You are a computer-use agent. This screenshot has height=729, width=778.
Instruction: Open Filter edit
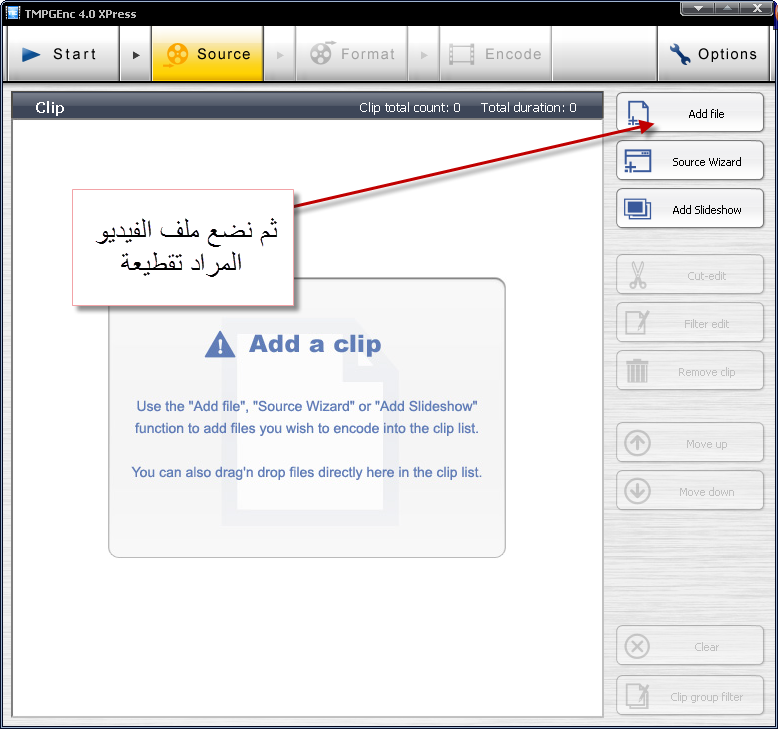pos(690,323)
